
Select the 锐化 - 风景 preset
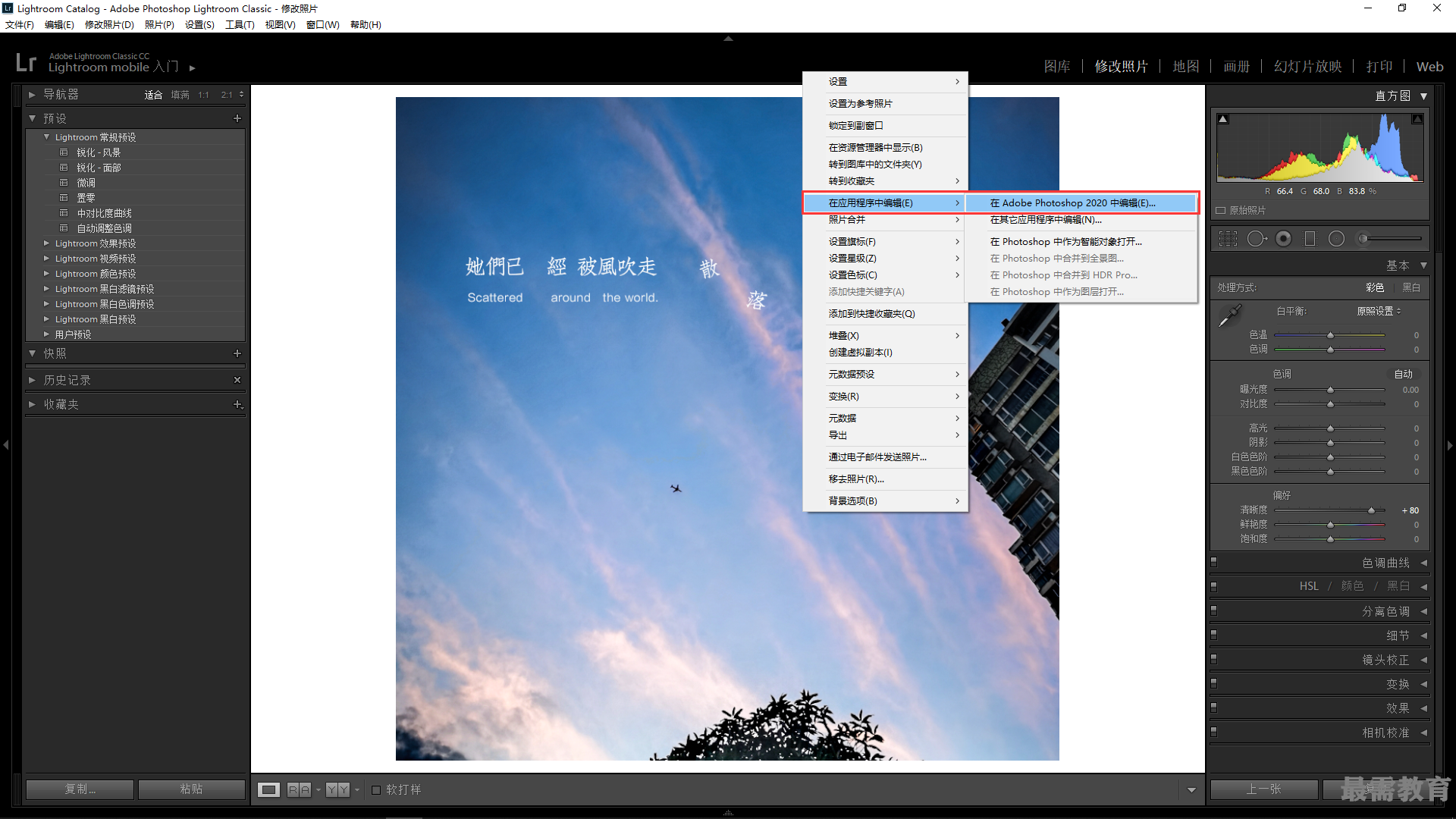coord(99,152)
